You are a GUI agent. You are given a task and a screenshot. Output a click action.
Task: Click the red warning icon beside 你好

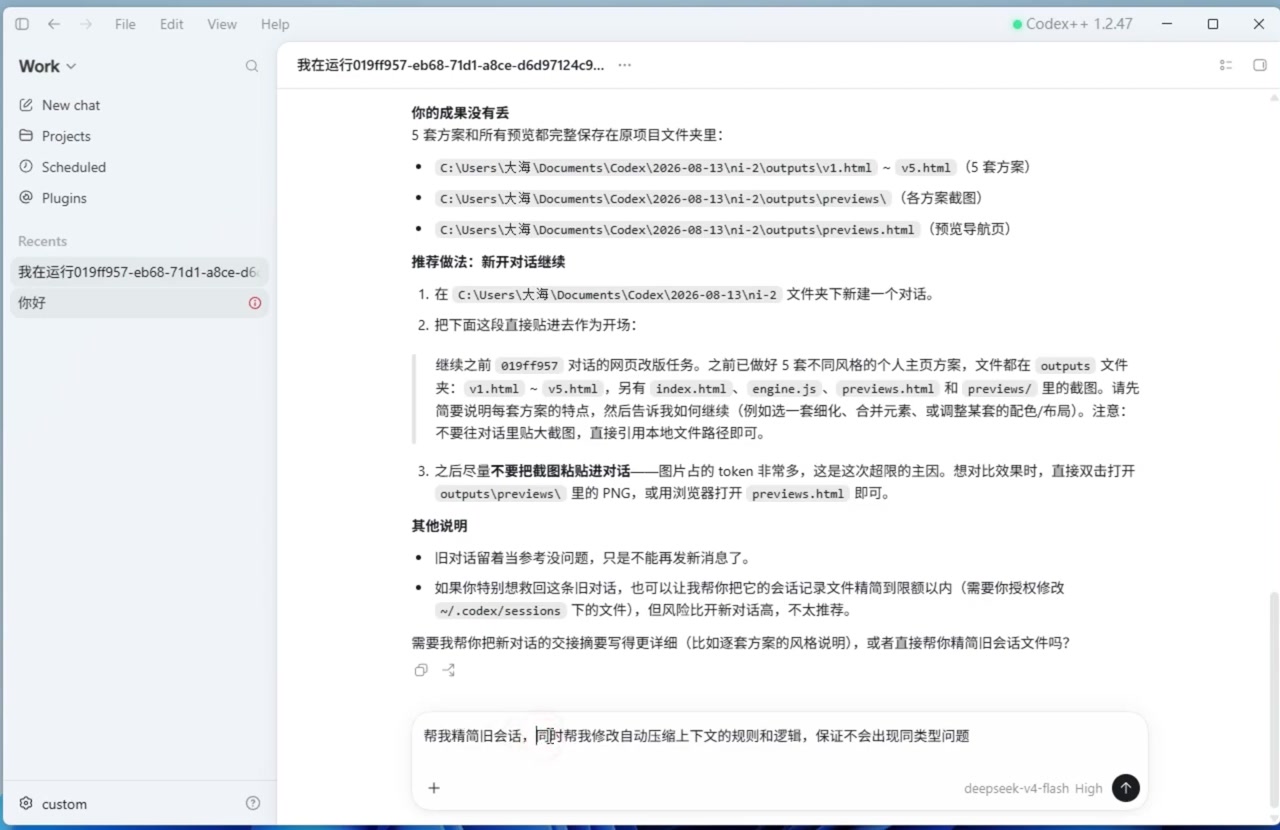(x=255, y=303)
